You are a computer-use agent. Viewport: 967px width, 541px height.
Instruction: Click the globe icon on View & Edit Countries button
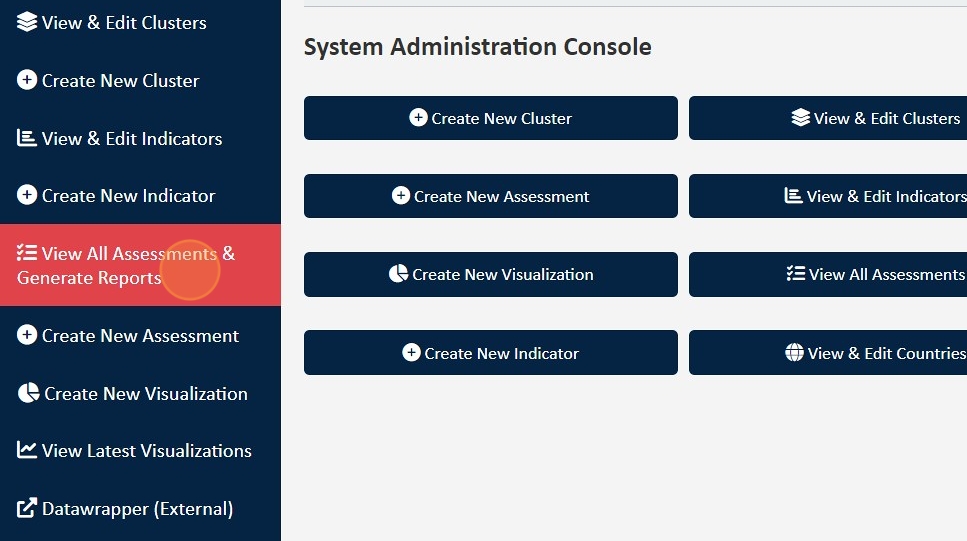click(x=794, y=353)
